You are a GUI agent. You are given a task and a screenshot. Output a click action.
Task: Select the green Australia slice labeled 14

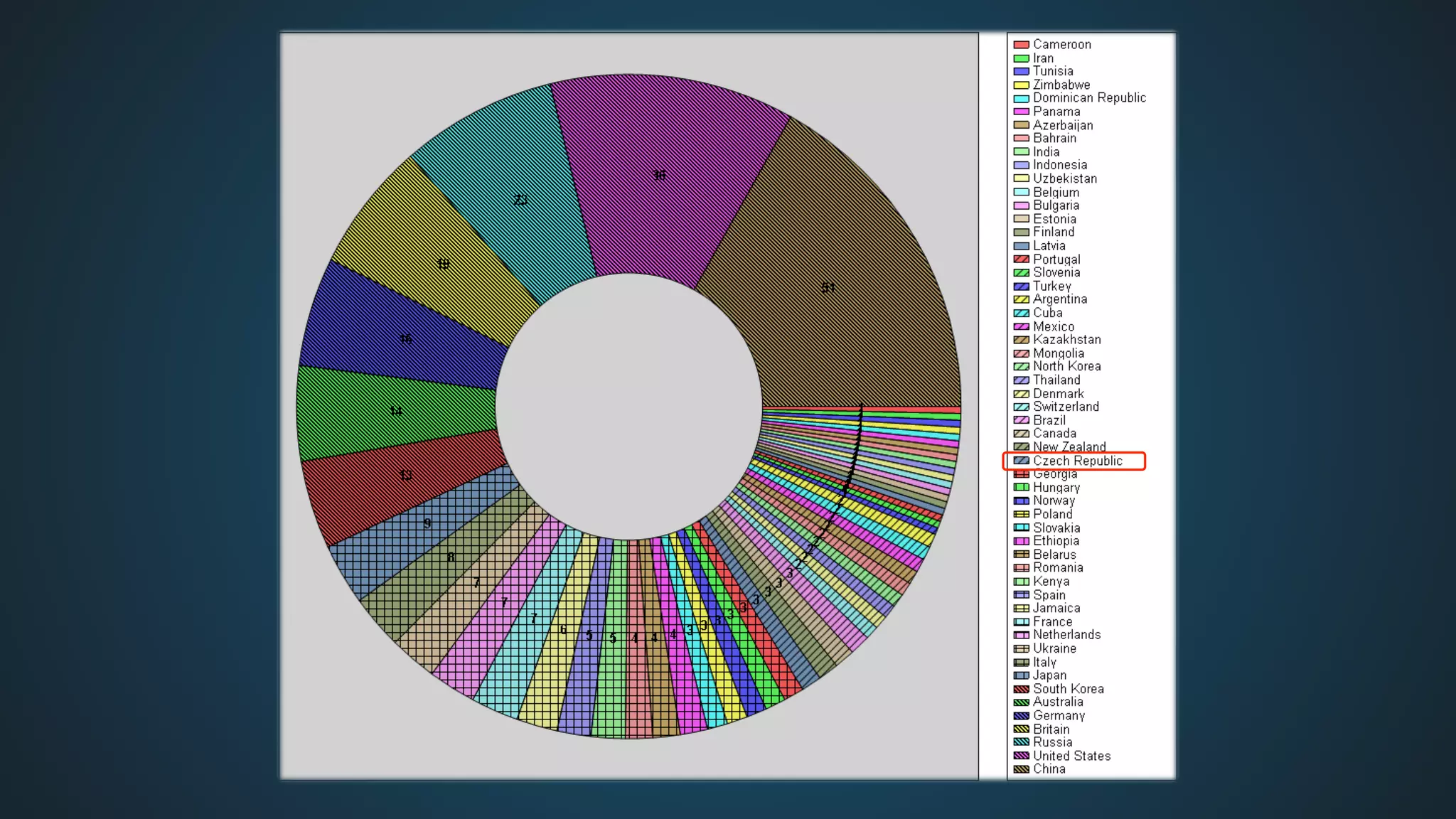(395, 411)
